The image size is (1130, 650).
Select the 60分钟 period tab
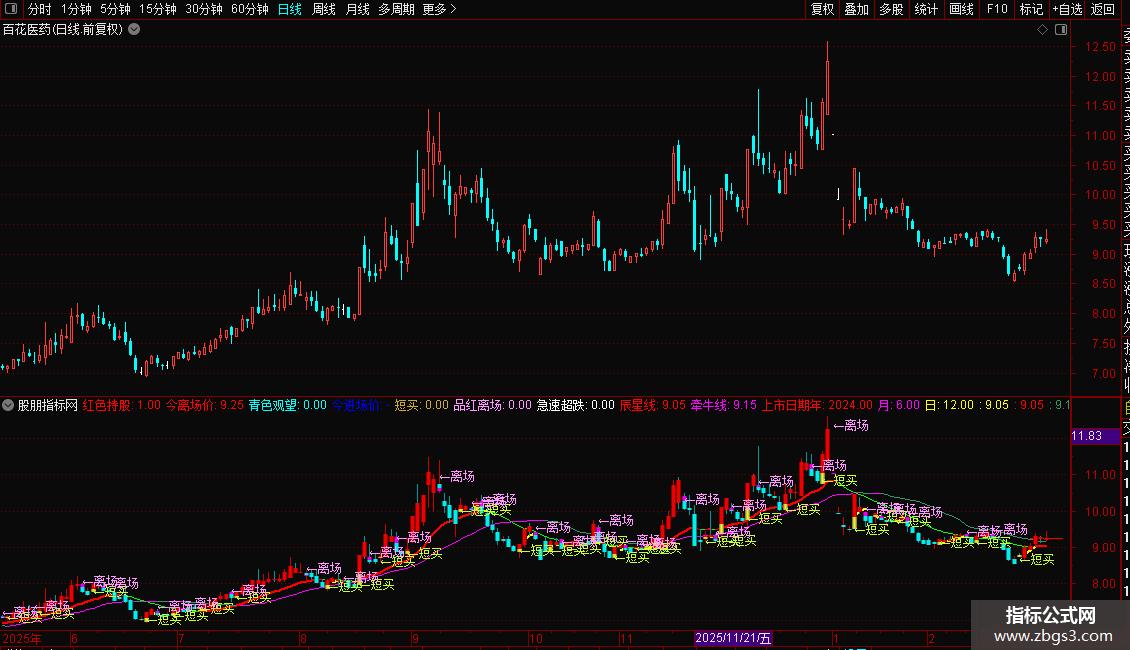click(x=250, y=9)
